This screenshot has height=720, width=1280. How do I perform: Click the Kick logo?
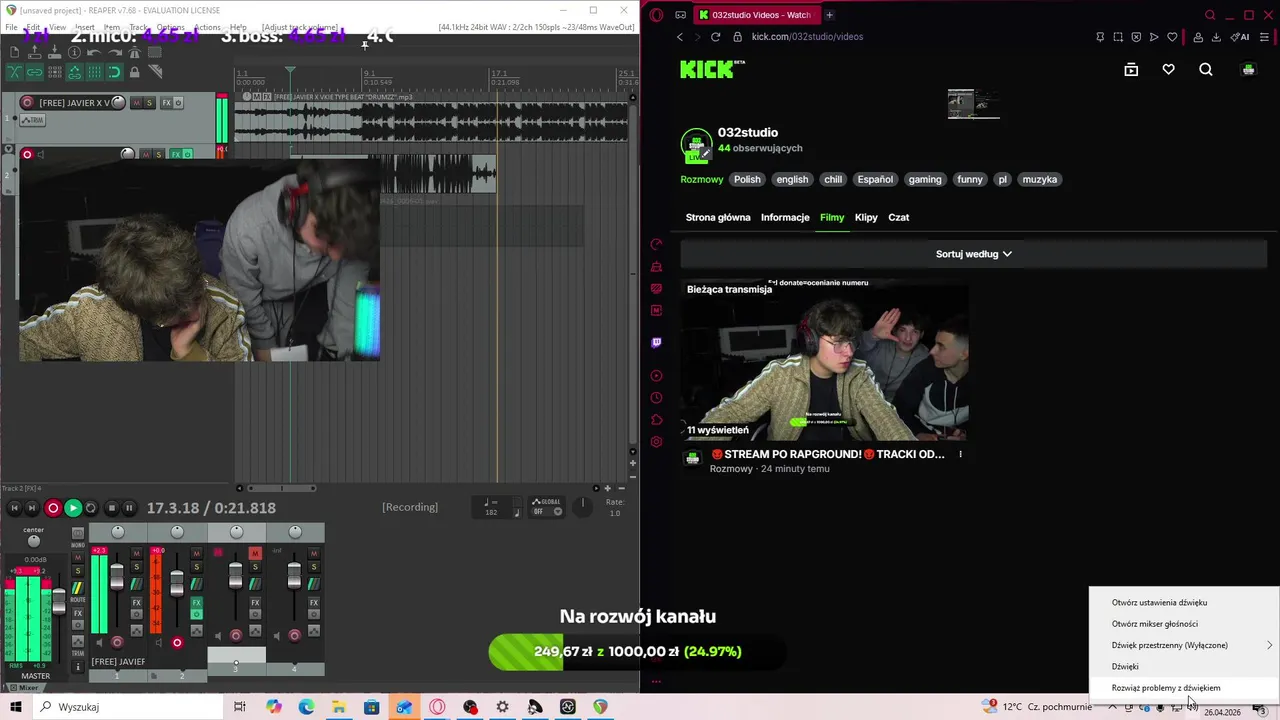712,69
